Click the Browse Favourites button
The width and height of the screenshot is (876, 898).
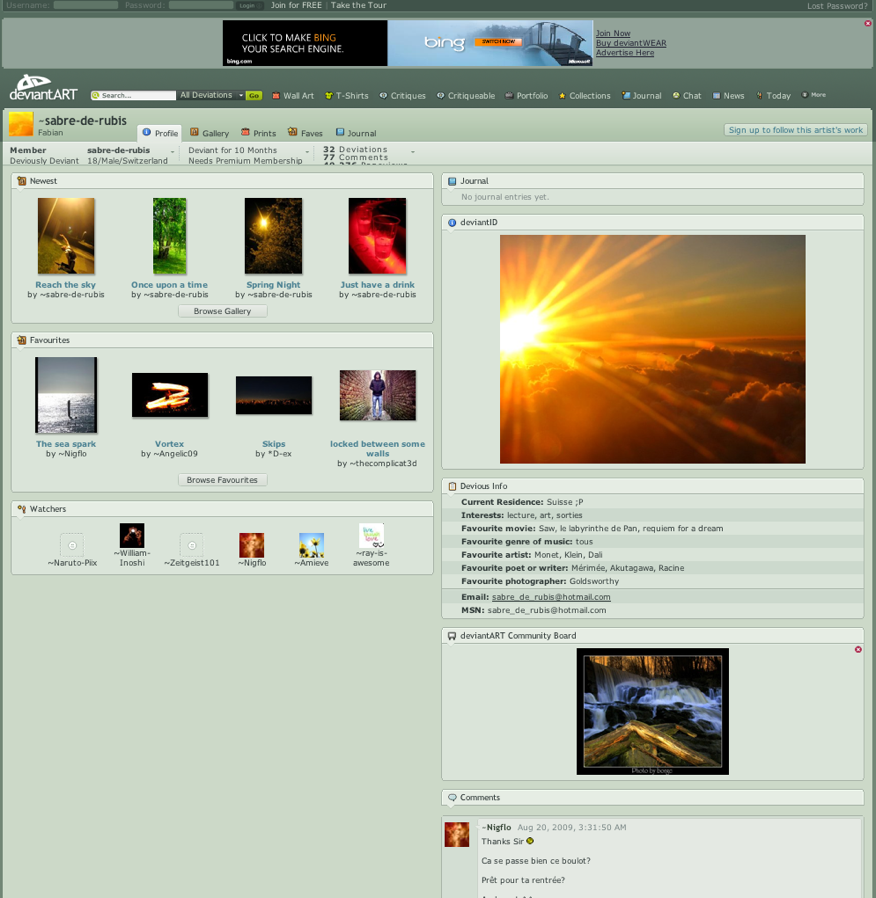222,480
